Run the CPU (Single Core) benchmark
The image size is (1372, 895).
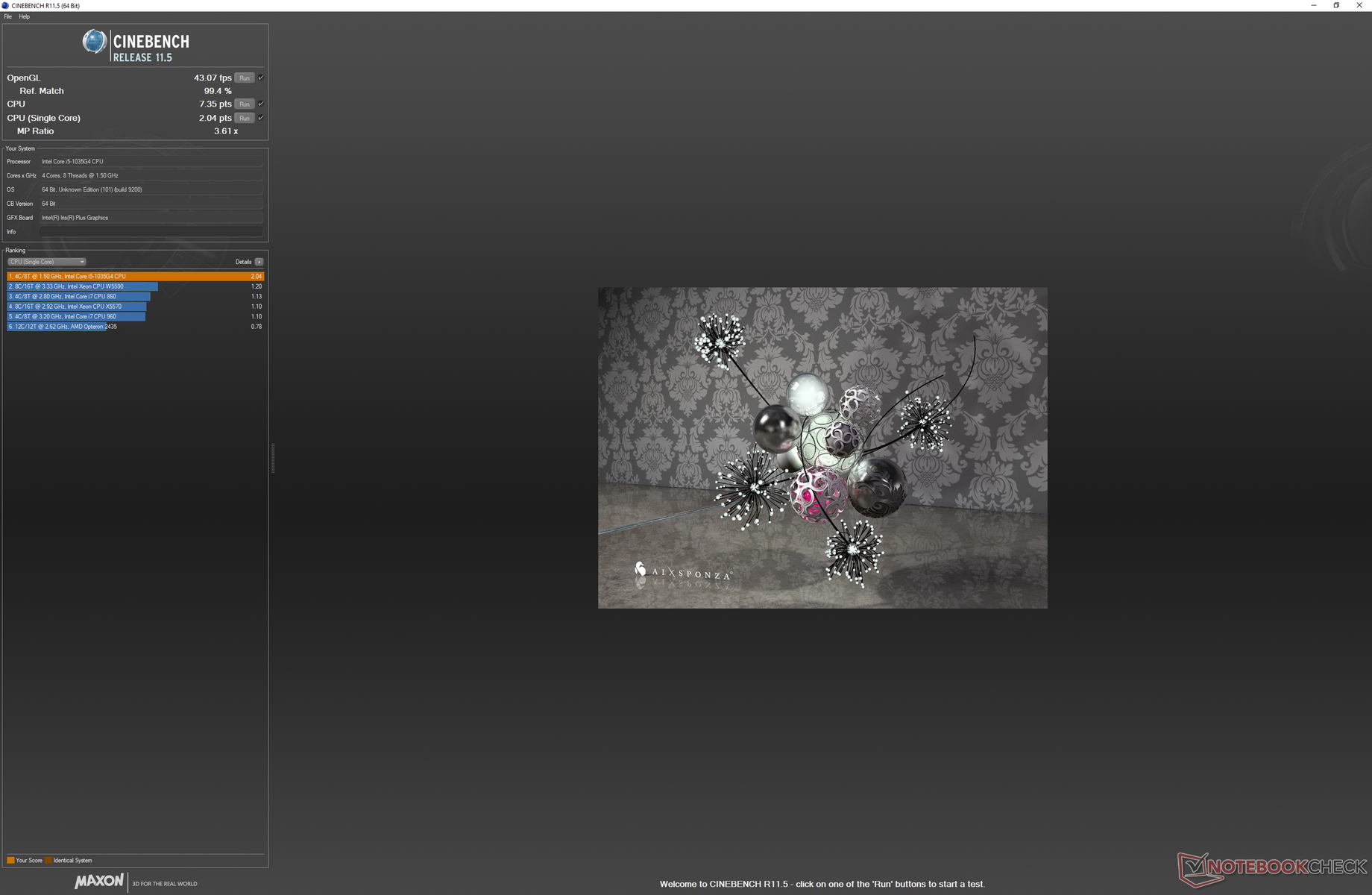[x=245, y=119]
